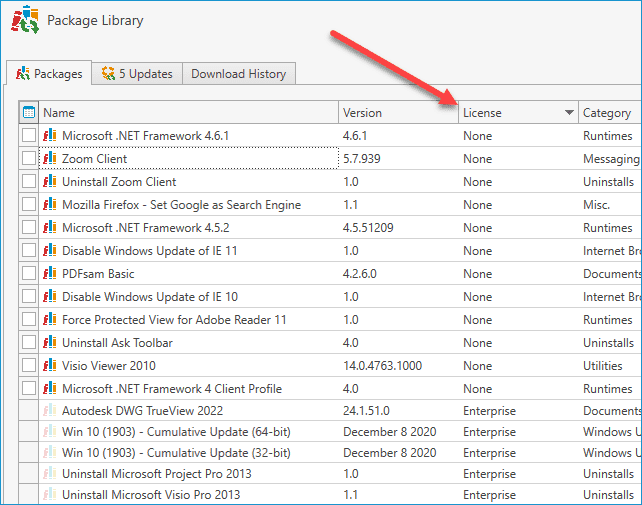Click the Misc. category cell
Viewport: 642px width, 505px height.
click(596, 204)
